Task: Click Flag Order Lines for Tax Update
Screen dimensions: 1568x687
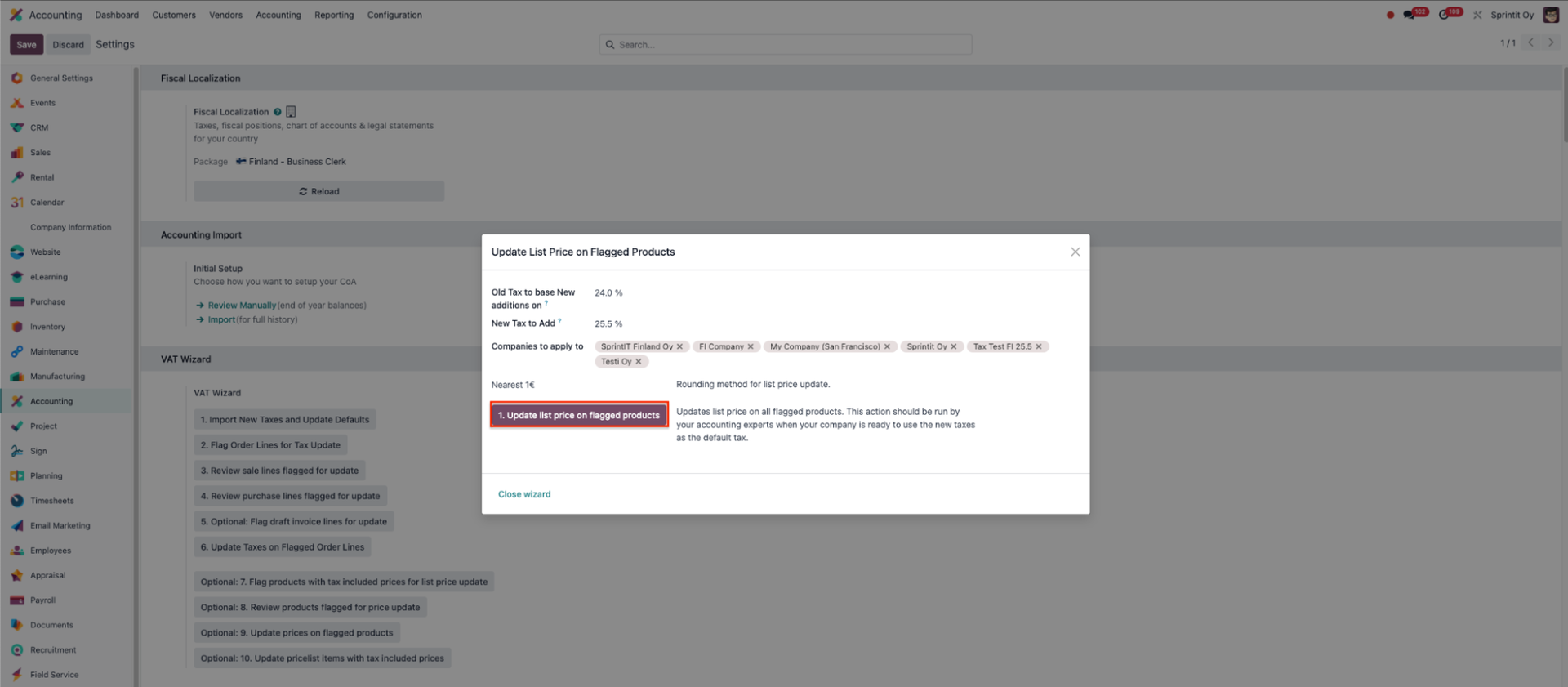Action: click(270, 445)
